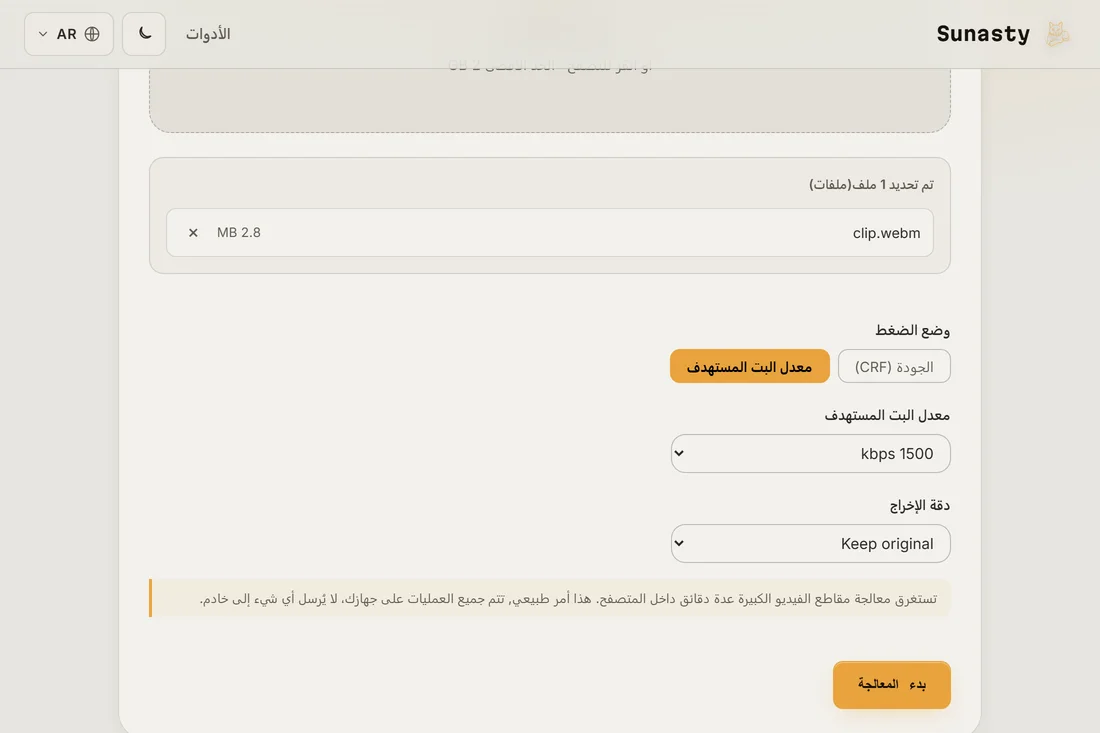Select the الجودة (CRF) compression mode
Screen dimensions: 1100x733
(894, 366)
